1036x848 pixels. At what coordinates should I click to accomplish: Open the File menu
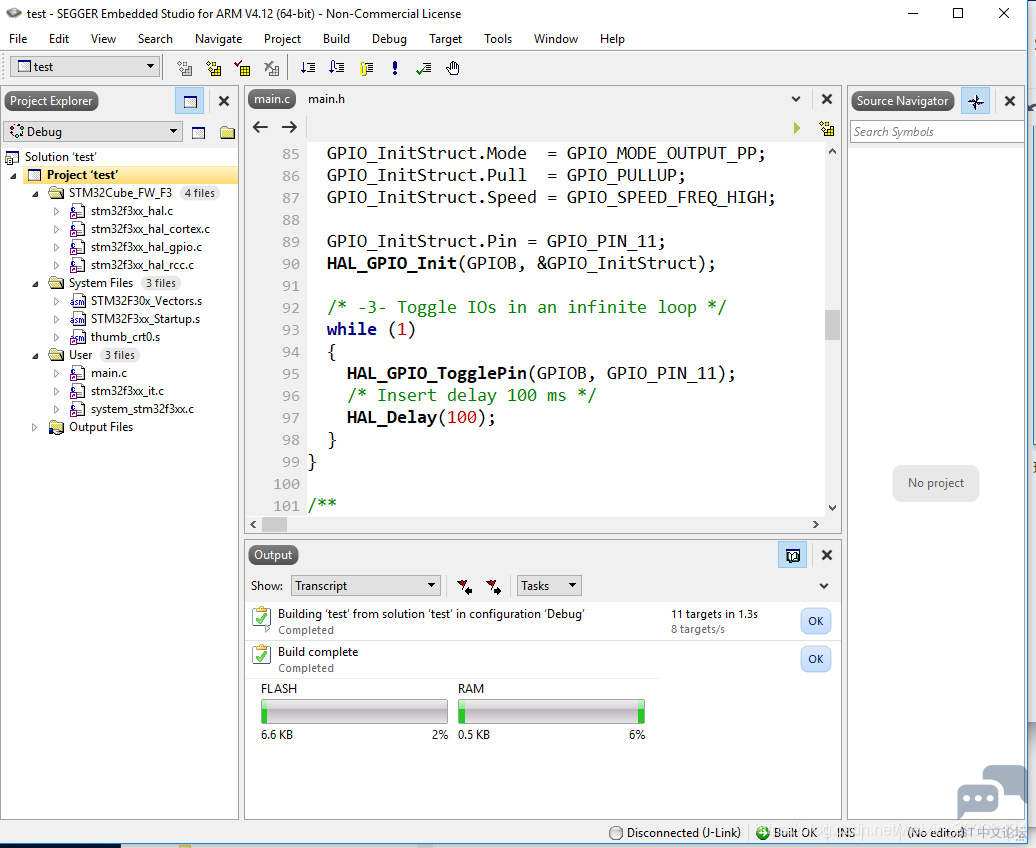point(18,39)
